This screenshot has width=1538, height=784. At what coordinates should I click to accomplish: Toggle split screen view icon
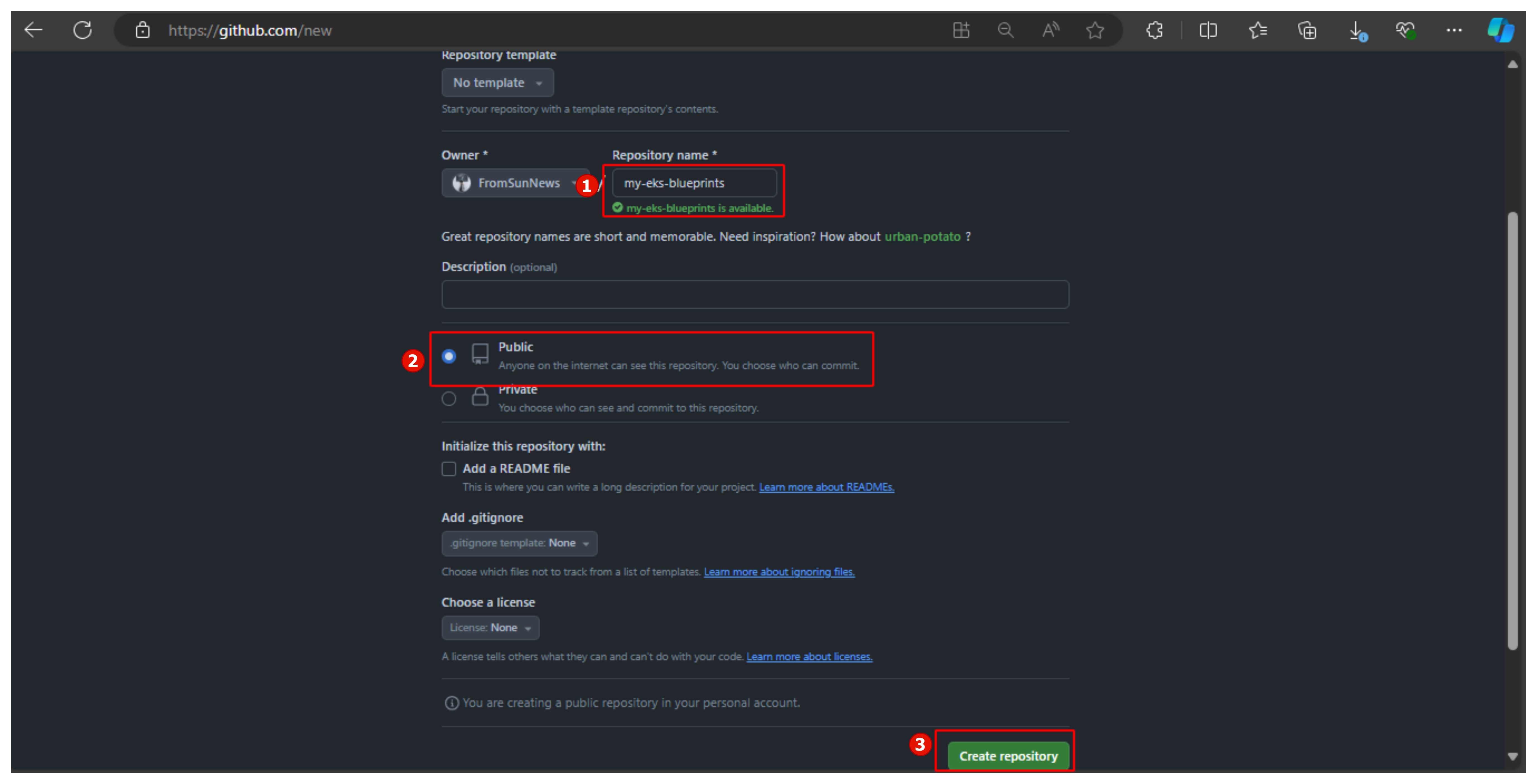[1208, 30]
